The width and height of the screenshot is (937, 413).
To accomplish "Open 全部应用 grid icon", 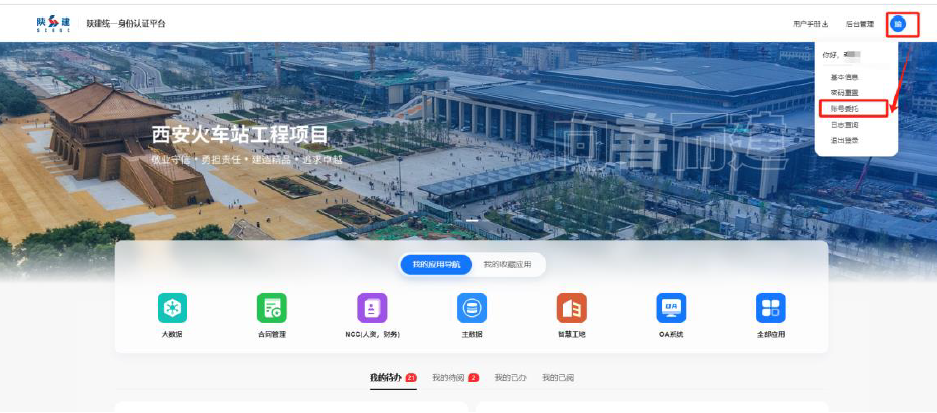I will click(x=771, y=308).
